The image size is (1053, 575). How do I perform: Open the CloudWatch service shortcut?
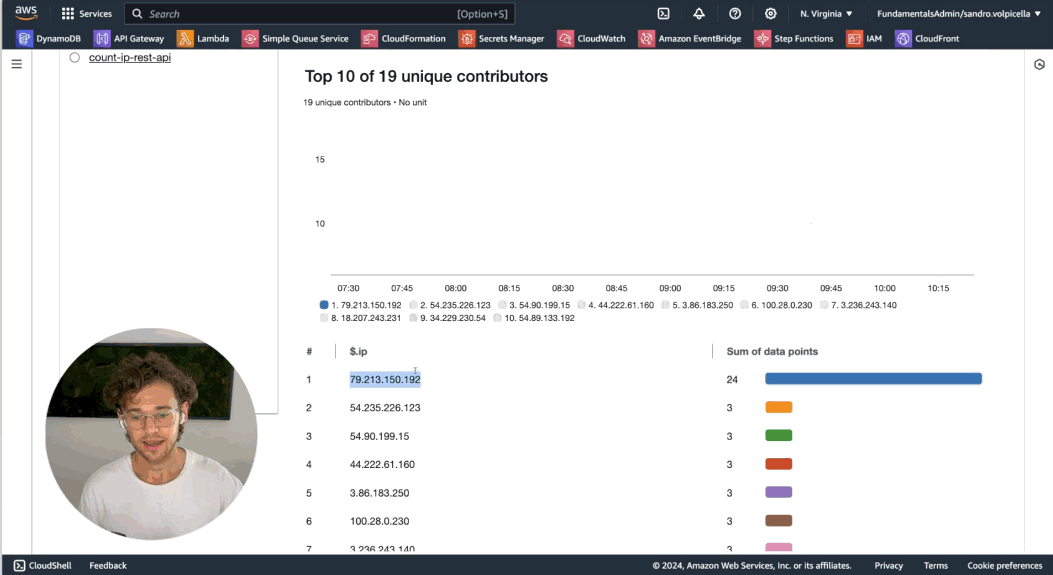pyautogui.click(x=591, y=38)
